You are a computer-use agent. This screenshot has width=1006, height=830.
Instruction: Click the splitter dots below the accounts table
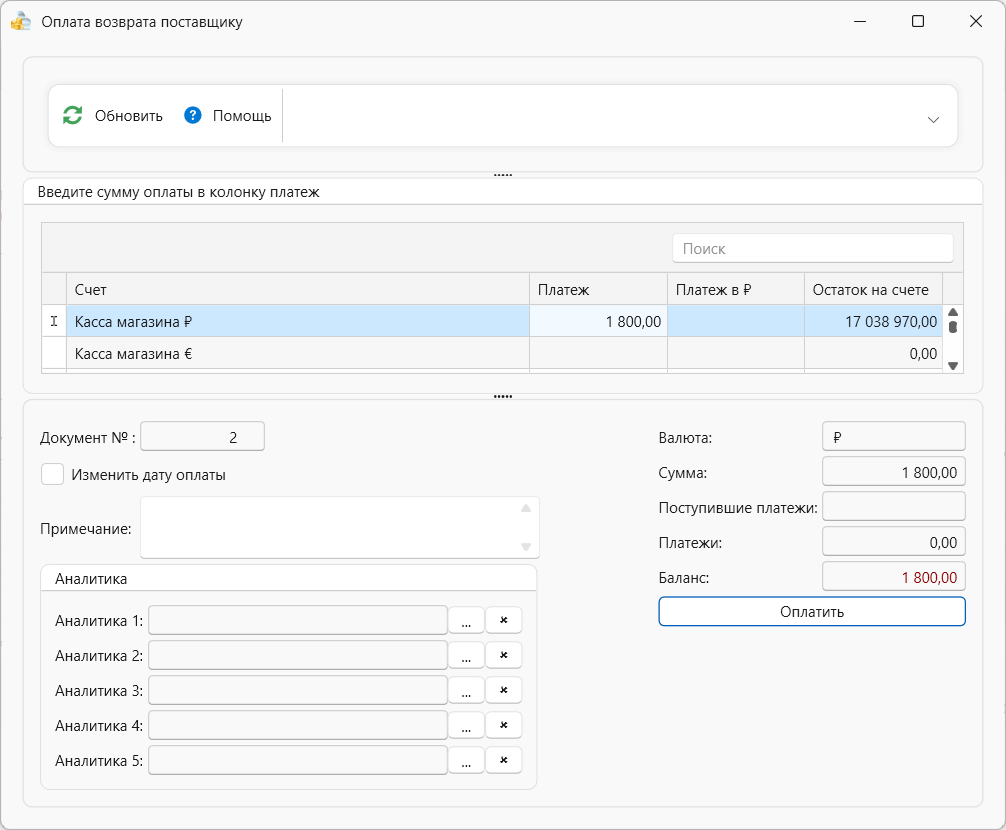503,396
